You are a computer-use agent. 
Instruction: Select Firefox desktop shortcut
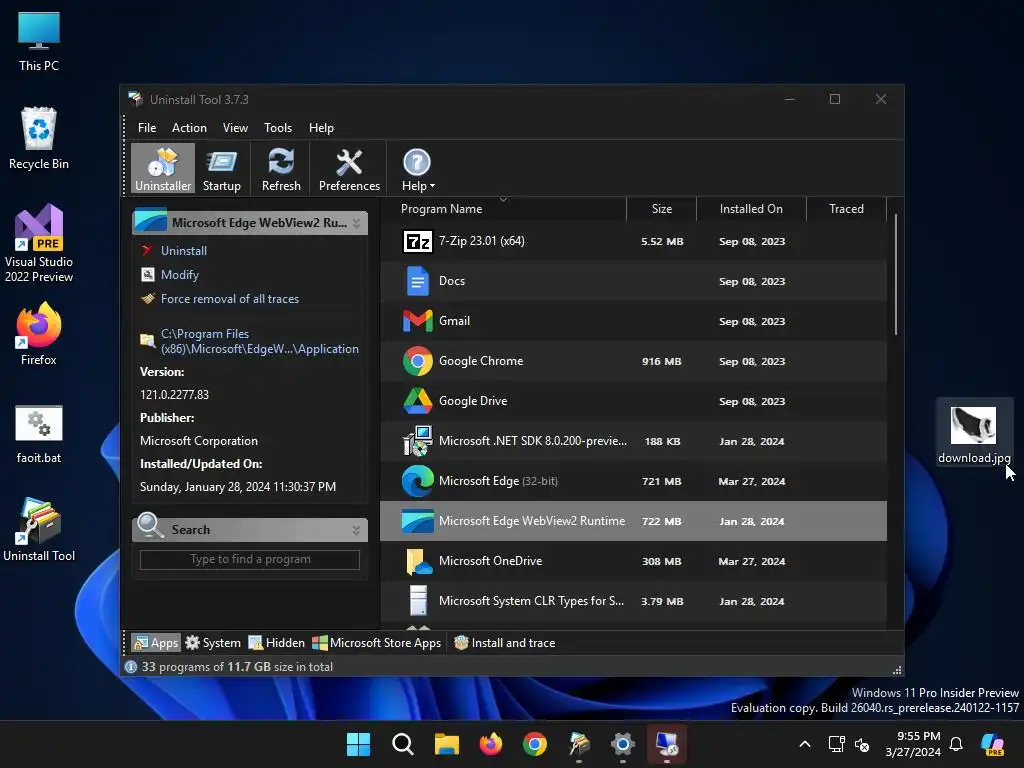(x=39, y=334)
